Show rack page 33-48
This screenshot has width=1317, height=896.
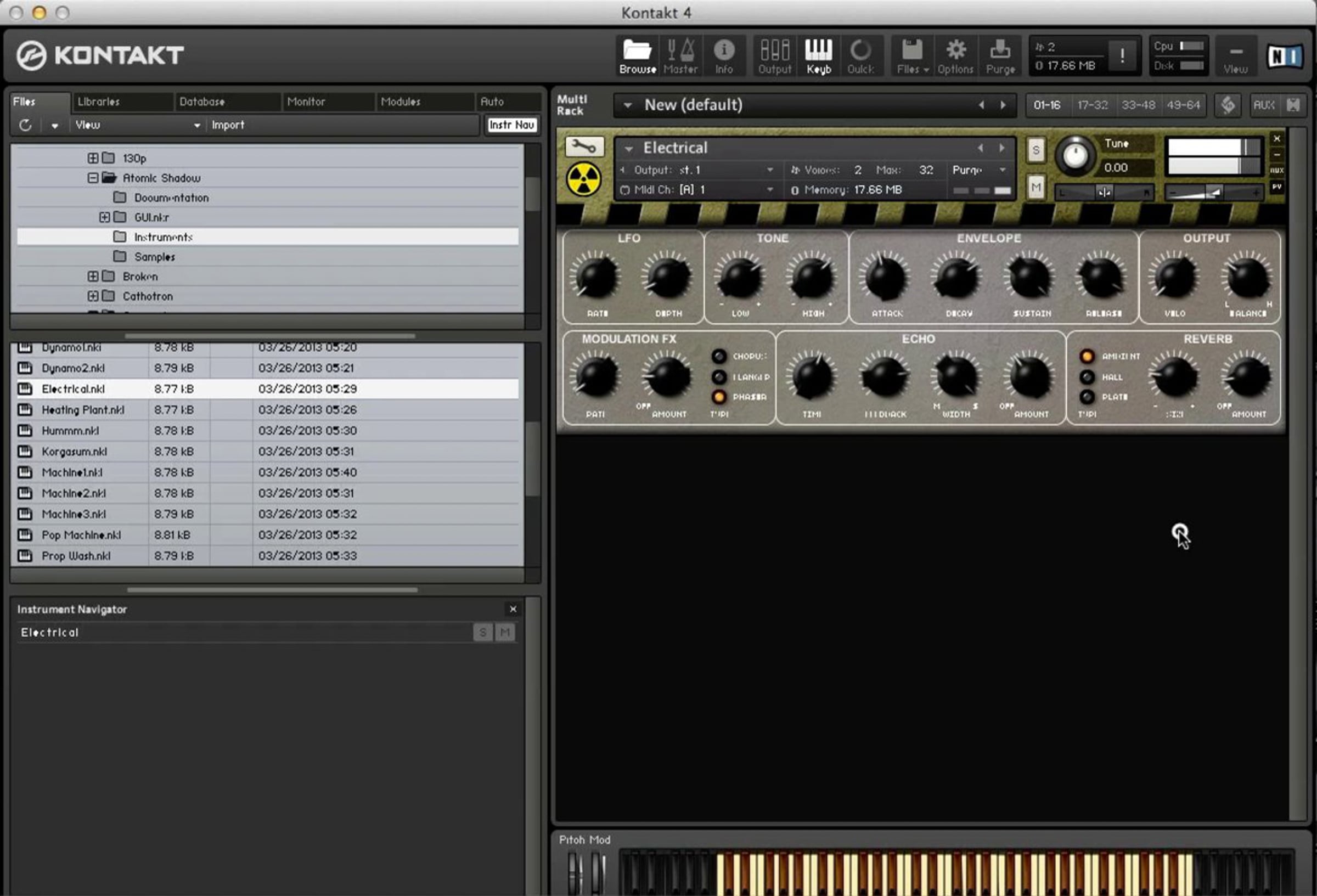point(1138,105)
